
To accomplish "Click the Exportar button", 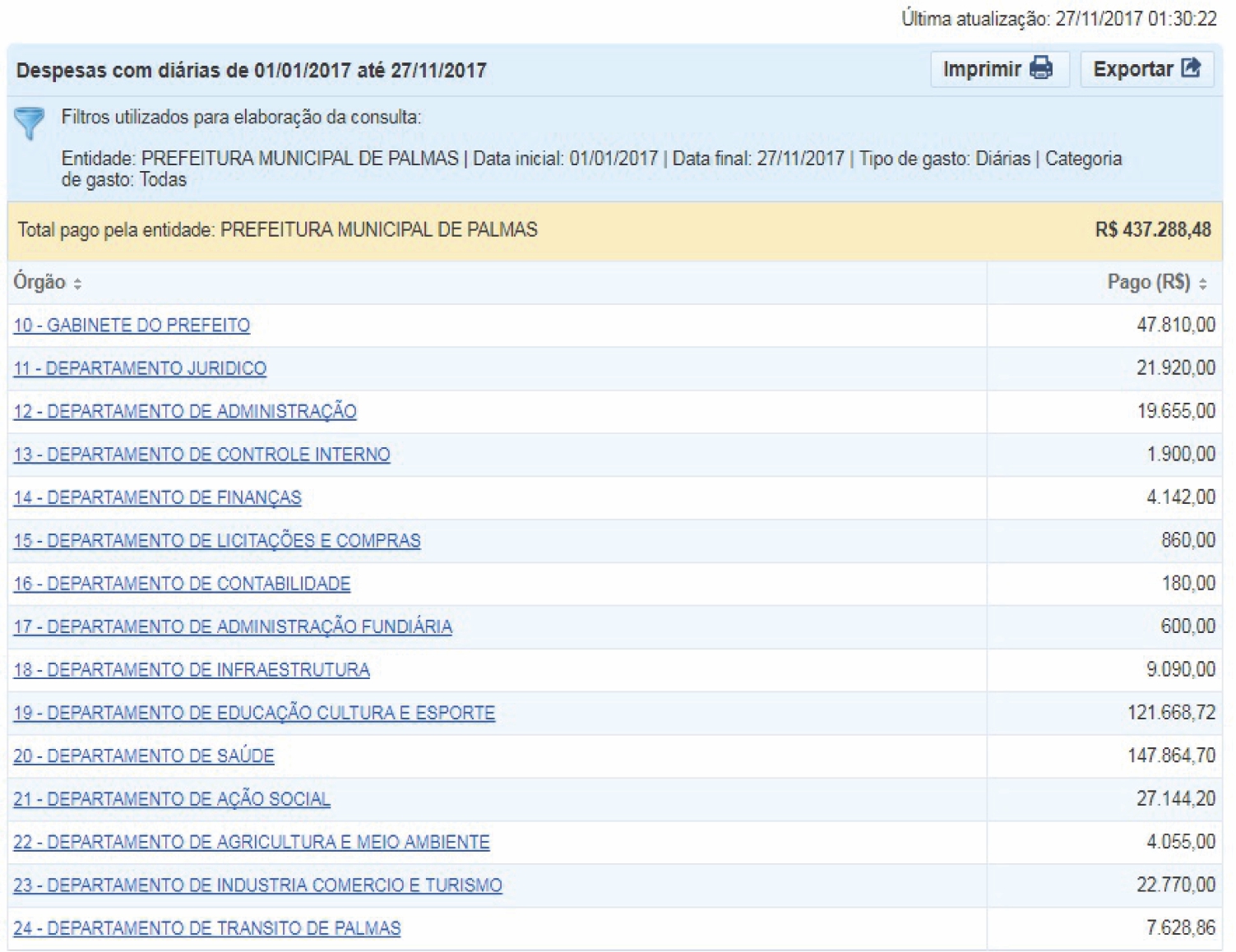I will [1146, 69].
